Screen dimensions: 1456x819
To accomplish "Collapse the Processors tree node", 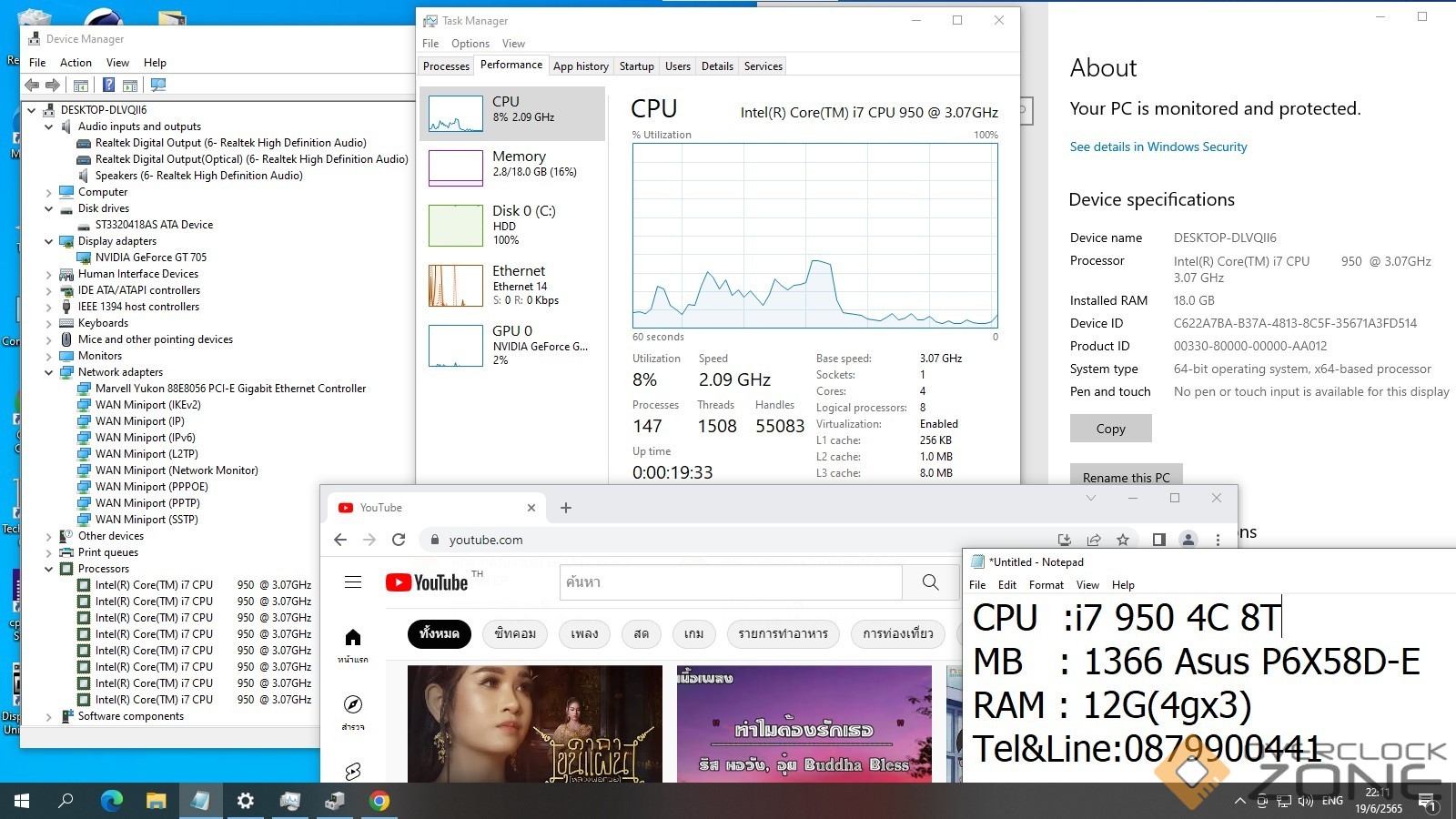I will [49, 569].
